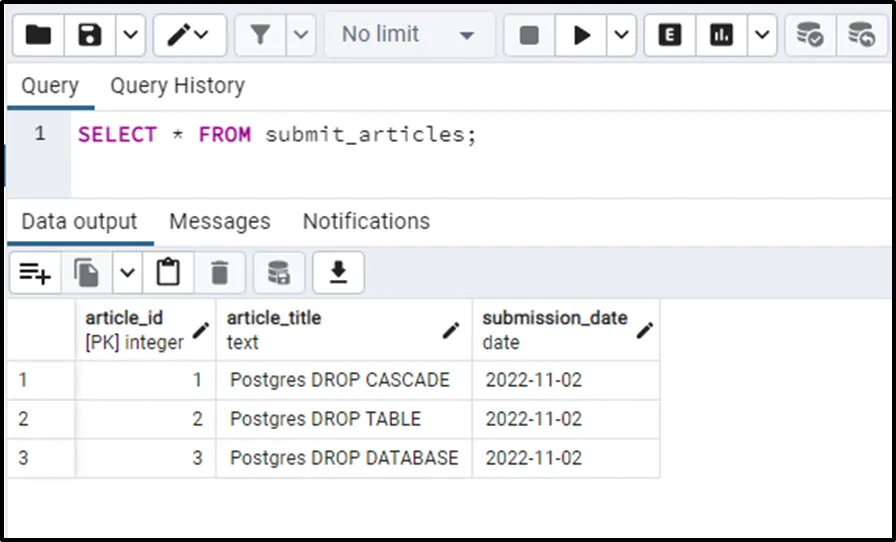Click the Open File folder icon

coord(38,35)
